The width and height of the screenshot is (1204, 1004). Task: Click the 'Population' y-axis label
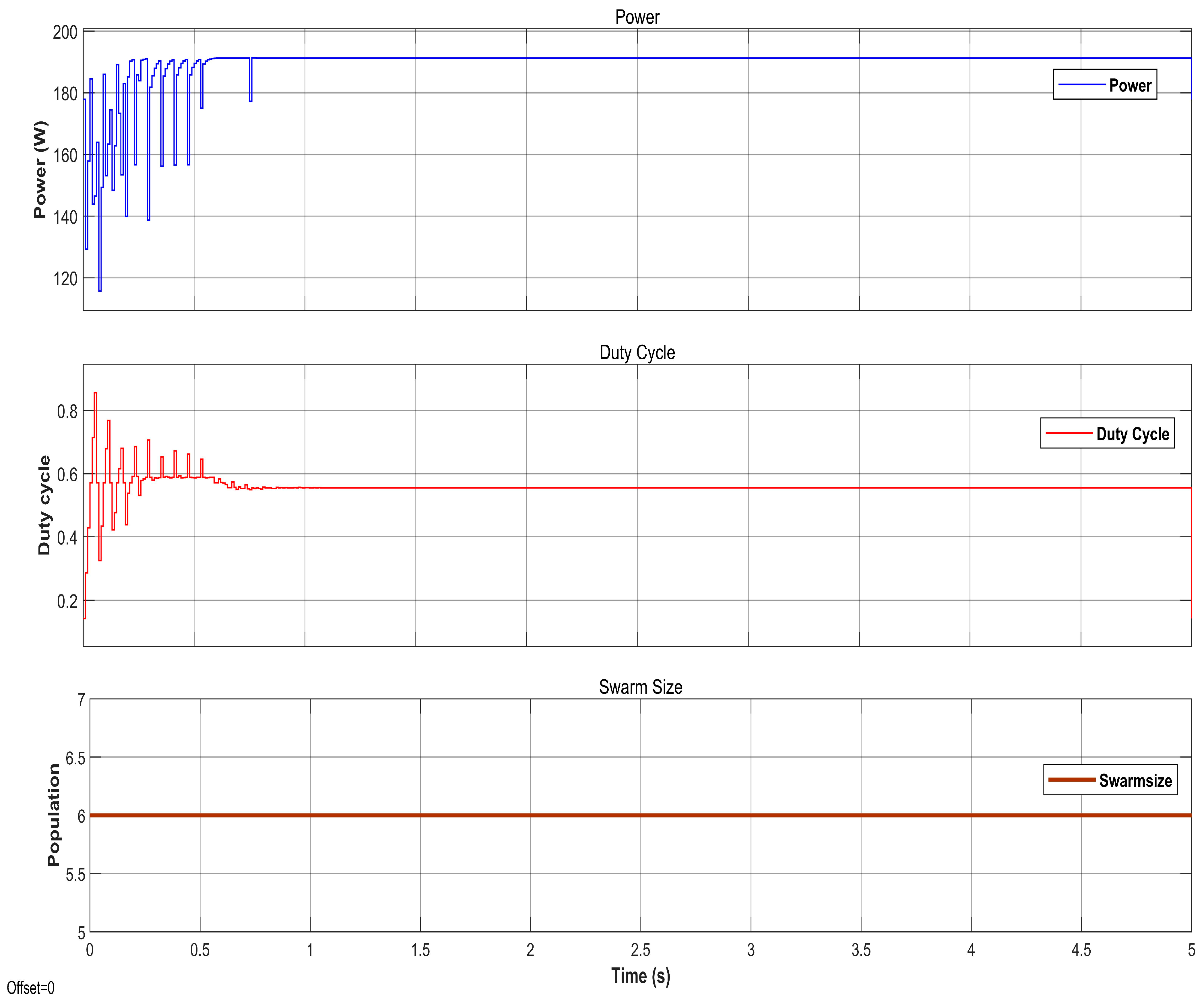53,815
